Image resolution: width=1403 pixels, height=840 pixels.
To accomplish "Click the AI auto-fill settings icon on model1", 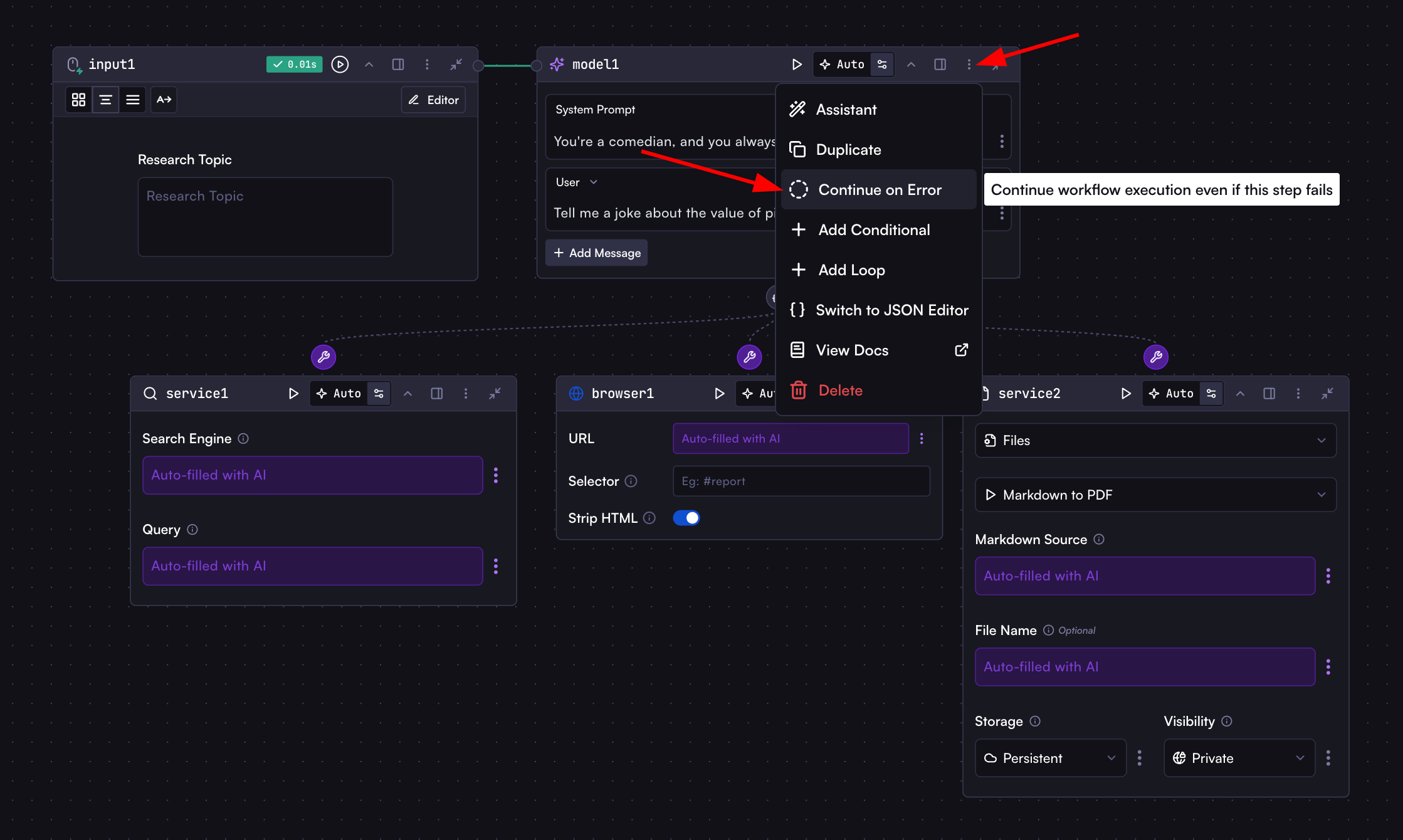I will click(881, 64).
